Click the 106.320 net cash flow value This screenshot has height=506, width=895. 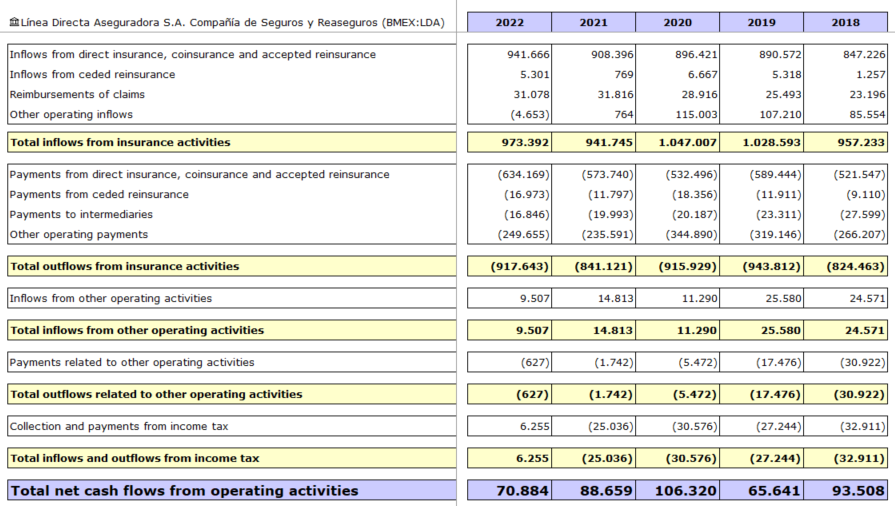click(686, 491)
